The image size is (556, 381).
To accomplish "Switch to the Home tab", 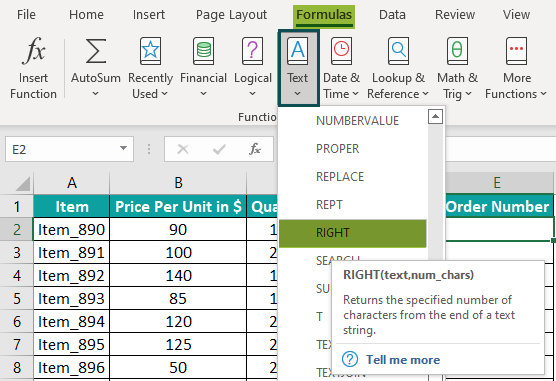I will [86, 15].
